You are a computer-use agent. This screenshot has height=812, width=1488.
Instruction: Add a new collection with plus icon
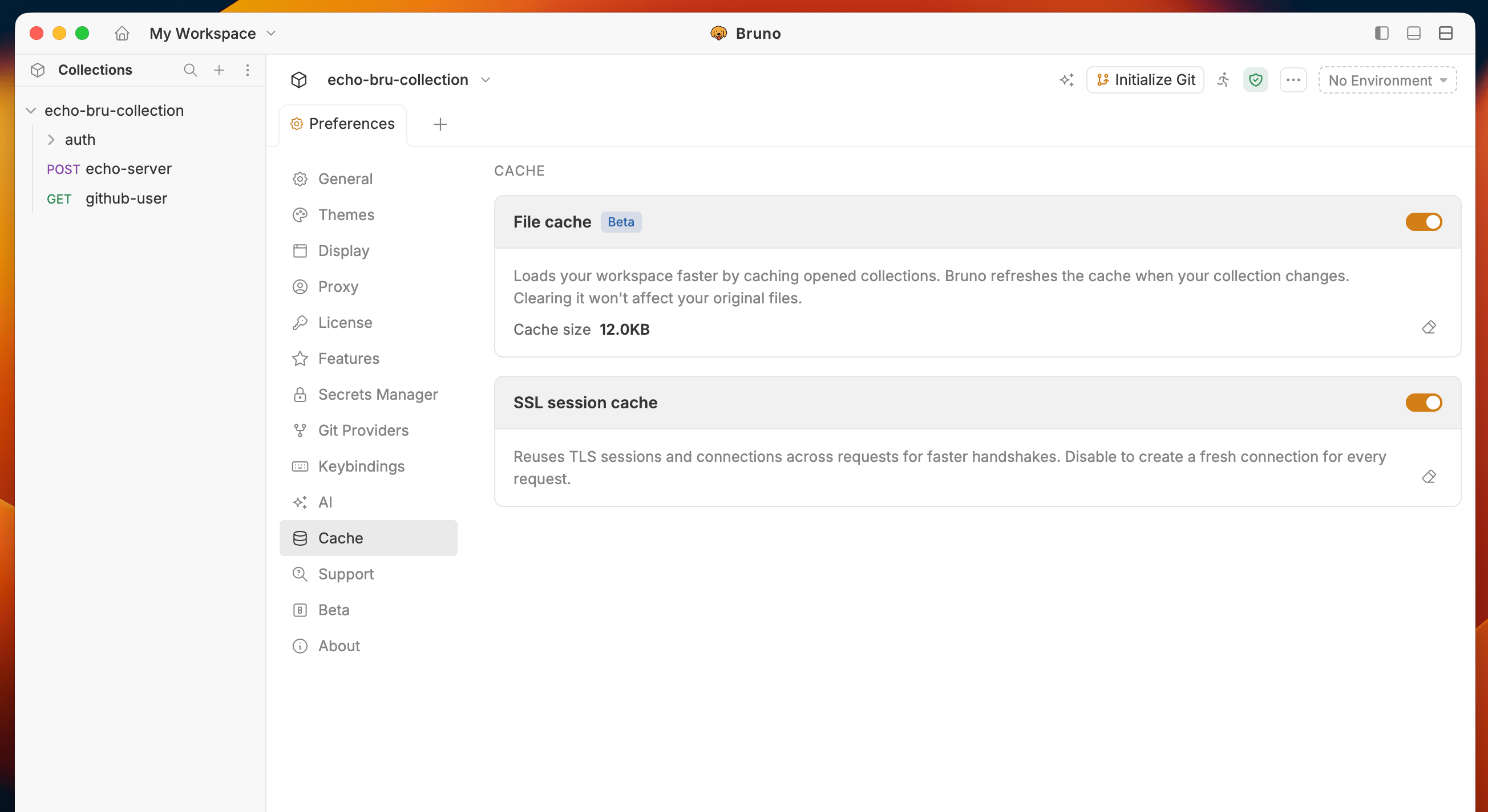tap(219, 70)
